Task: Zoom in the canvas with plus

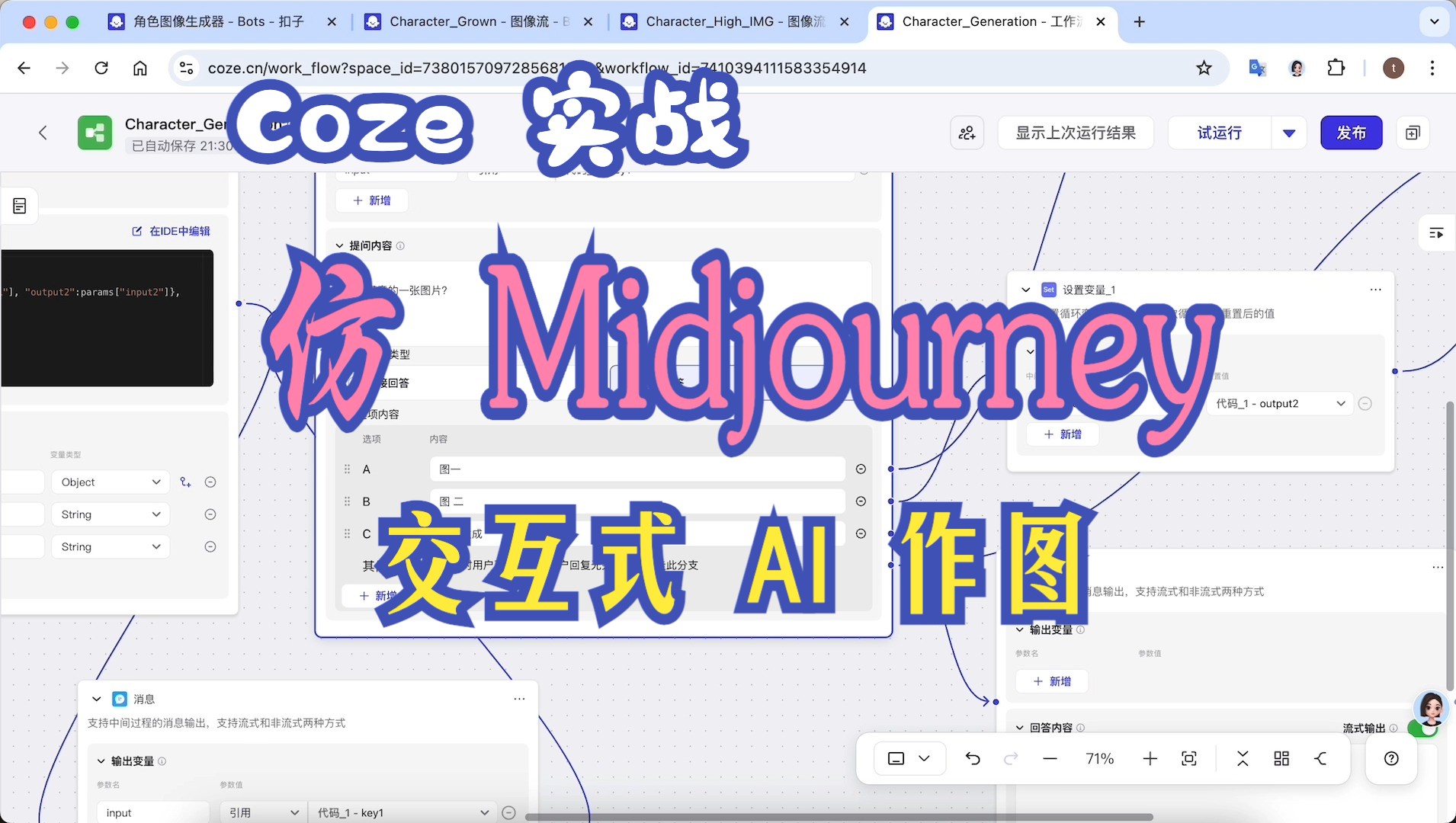Action: tap(1150, 758)
